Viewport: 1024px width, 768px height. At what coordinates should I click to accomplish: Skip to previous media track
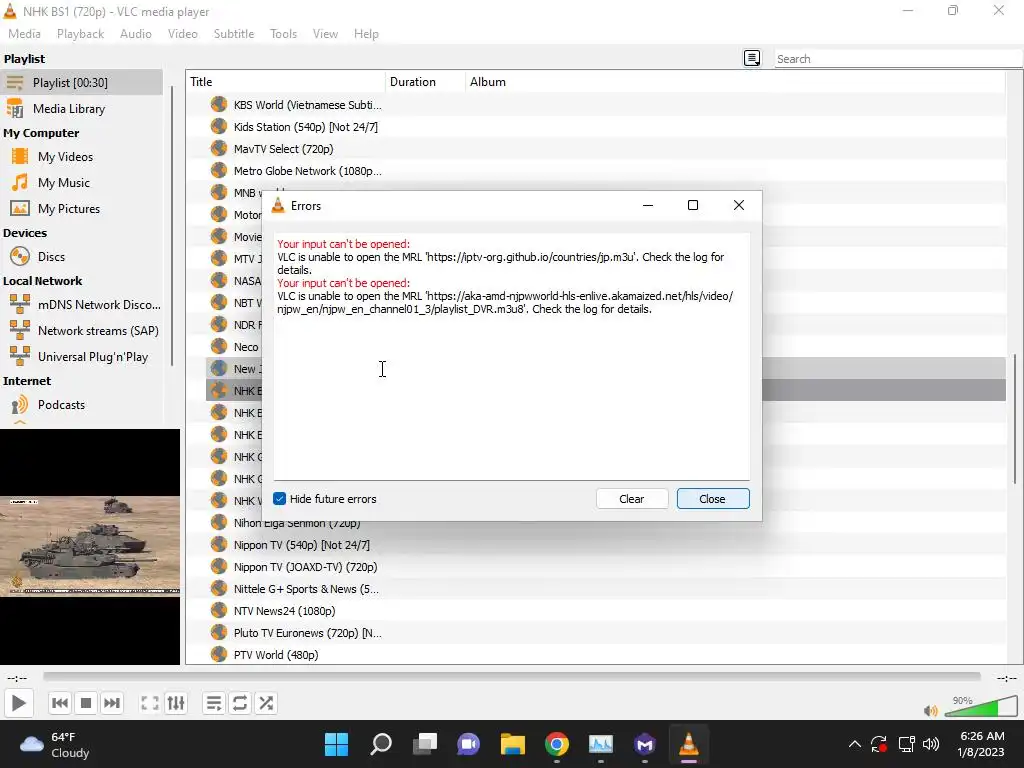(x=59, y=703)
